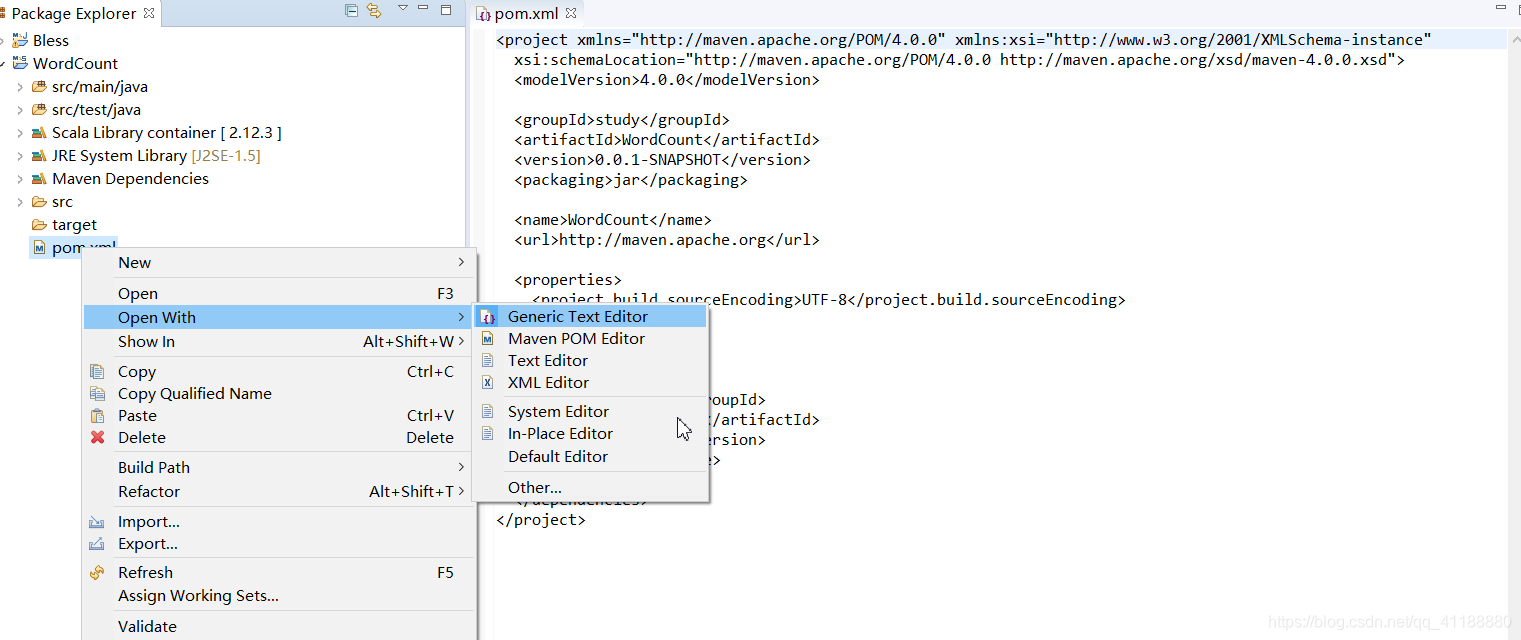The image size is (1521, 640).
Task: Expand the Bless project node
Action: click(4, 41)
